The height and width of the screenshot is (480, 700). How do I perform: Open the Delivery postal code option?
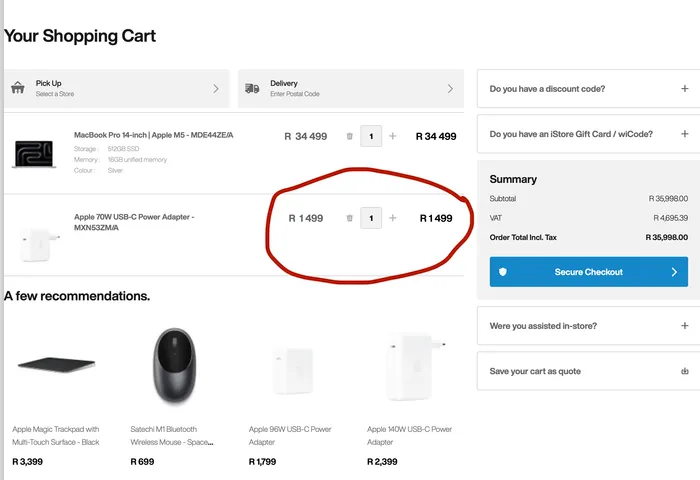[x=350, y=88]
